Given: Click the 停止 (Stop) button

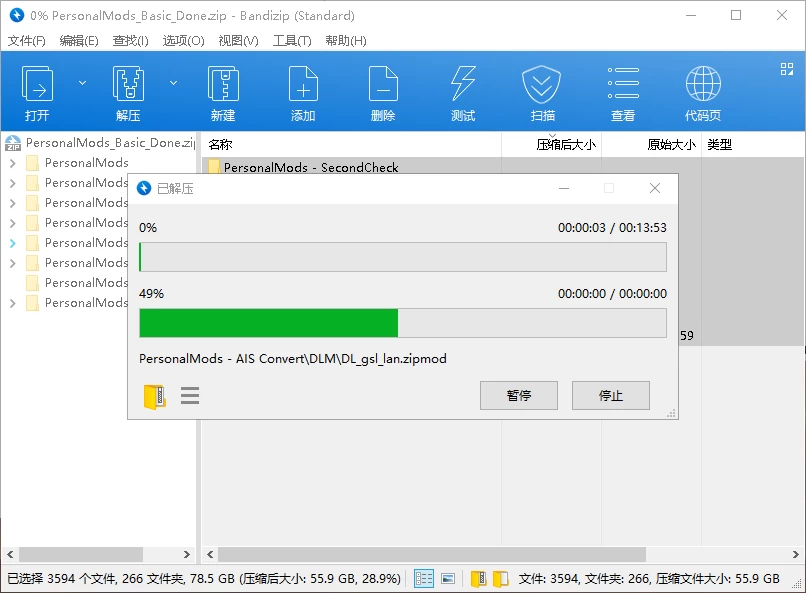Looking at the screenshot, I should click(x=611, y=395).
